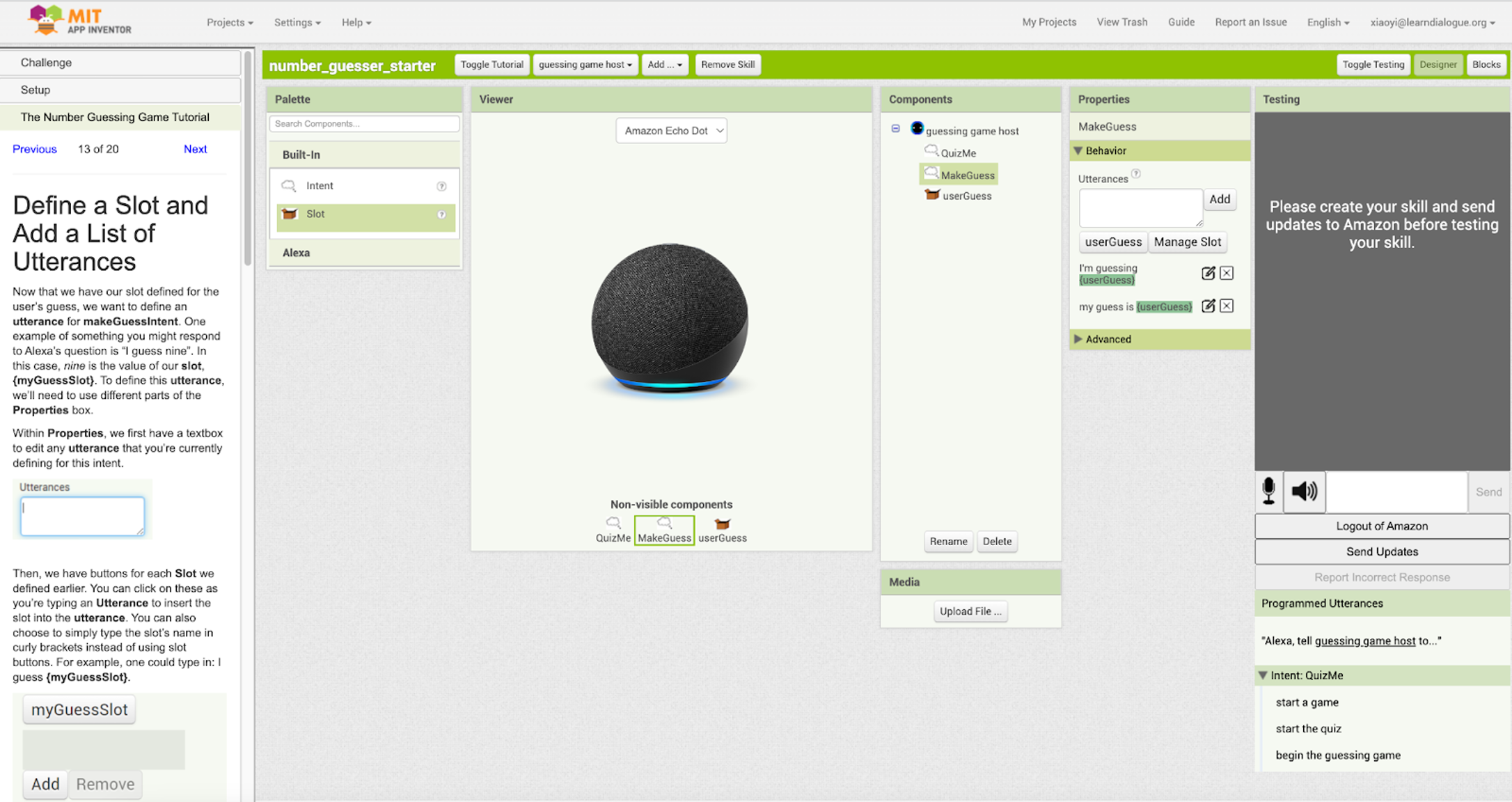Click the microphone icon in Testing panel
This screenshot has width=1512, height=802.
(x=1268, y=492)
